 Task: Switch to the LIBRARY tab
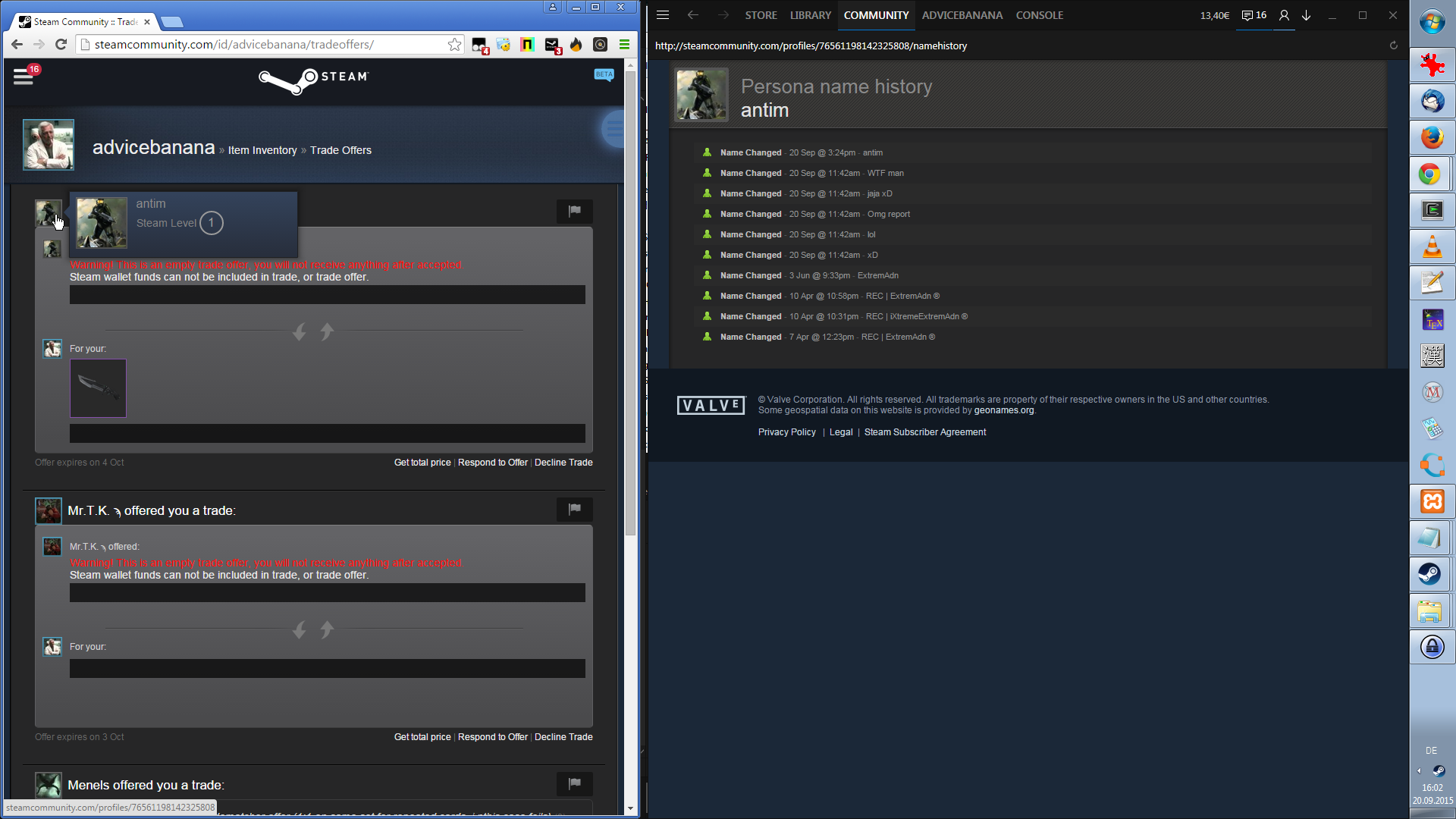click(x=810, y=15)
